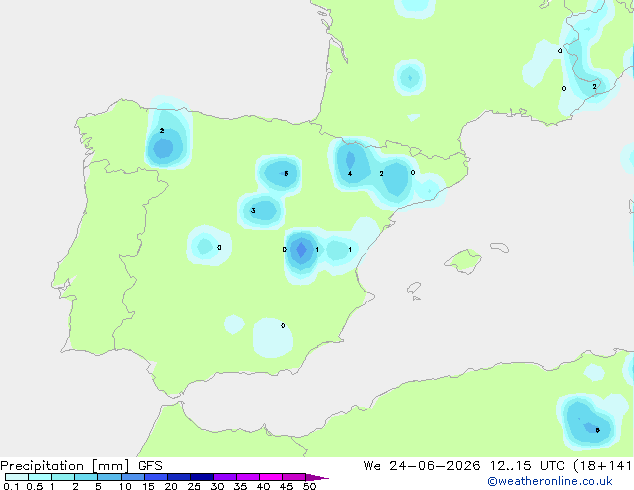Click the 20 to 25 mm legend swatch
Viewport: 634px width, 490px height.
(178, 477)
